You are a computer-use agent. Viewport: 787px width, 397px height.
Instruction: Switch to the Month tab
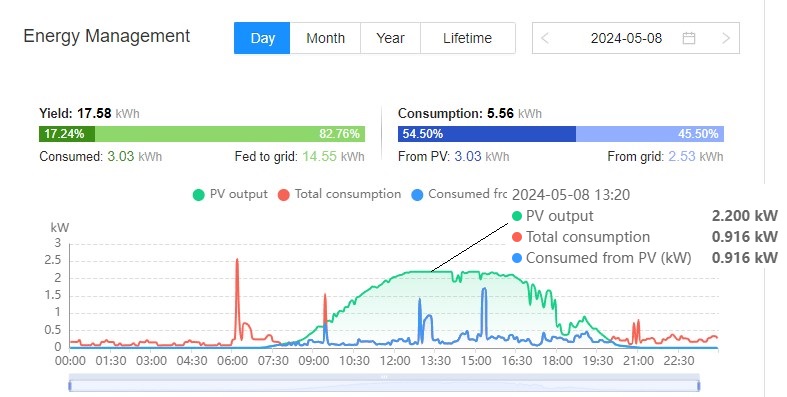coord(325,38)
